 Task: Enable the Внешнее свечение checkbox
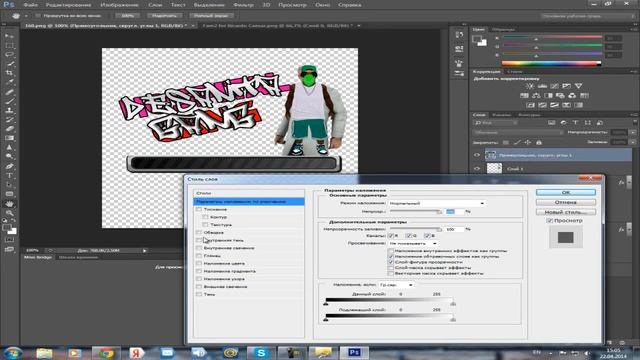pos(199,287)
